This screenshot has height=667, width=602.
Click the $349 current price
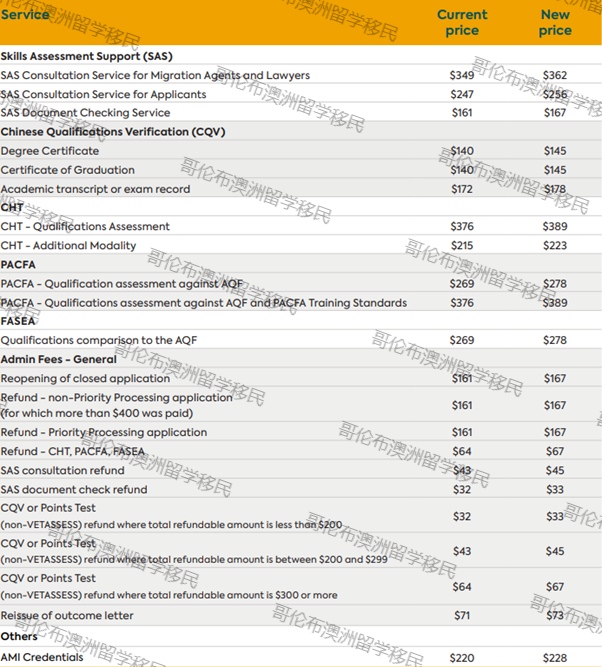coord(462,75)
